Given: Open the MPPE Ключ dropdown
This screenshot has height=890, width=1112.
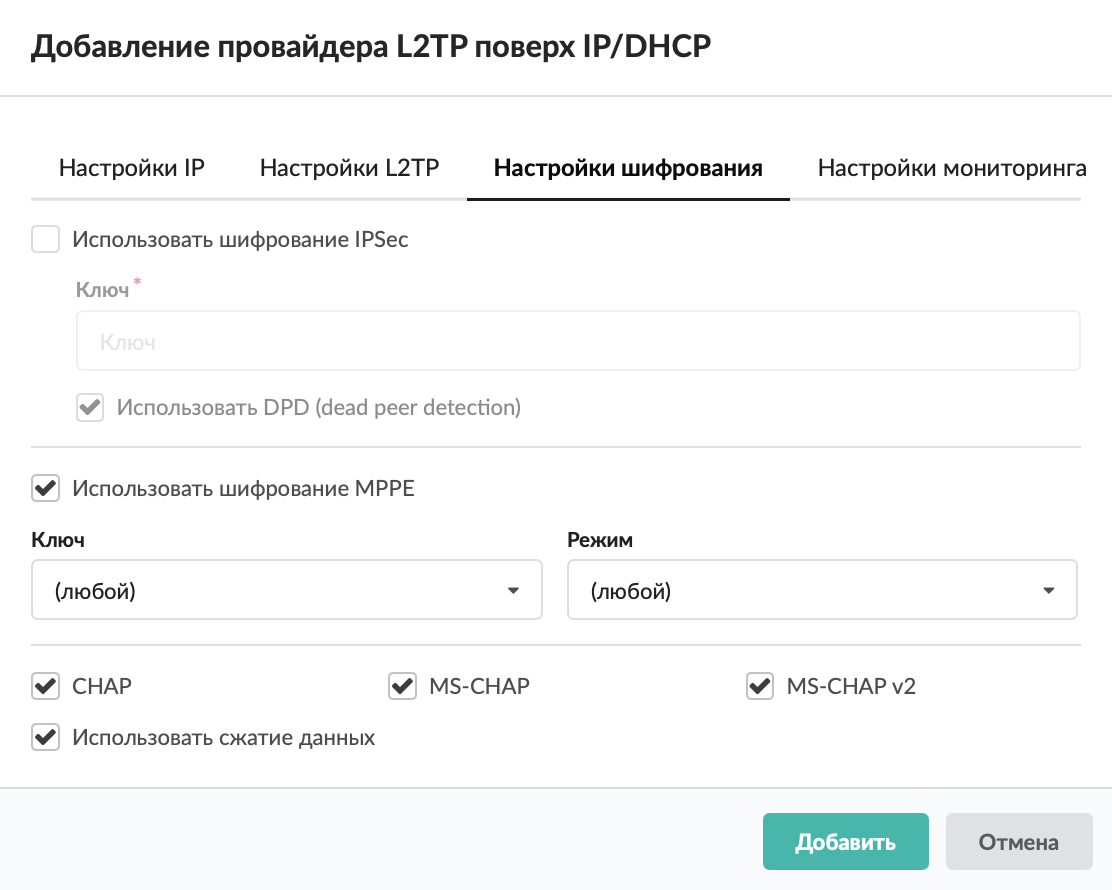Looking at the screenshot, I should coord(286,591).
